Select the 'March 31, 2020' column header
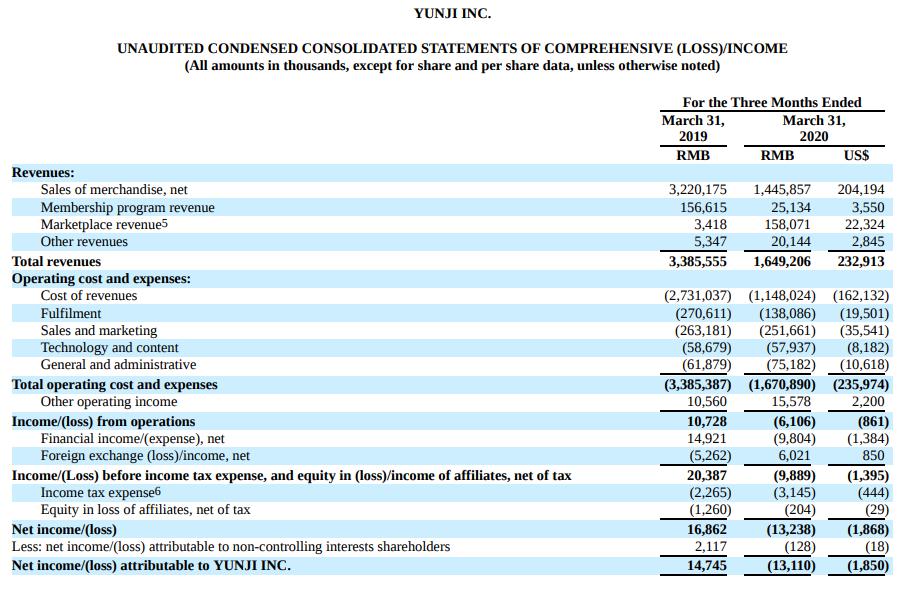This screenshot has width=919, height=590. (x=814, y=128)
